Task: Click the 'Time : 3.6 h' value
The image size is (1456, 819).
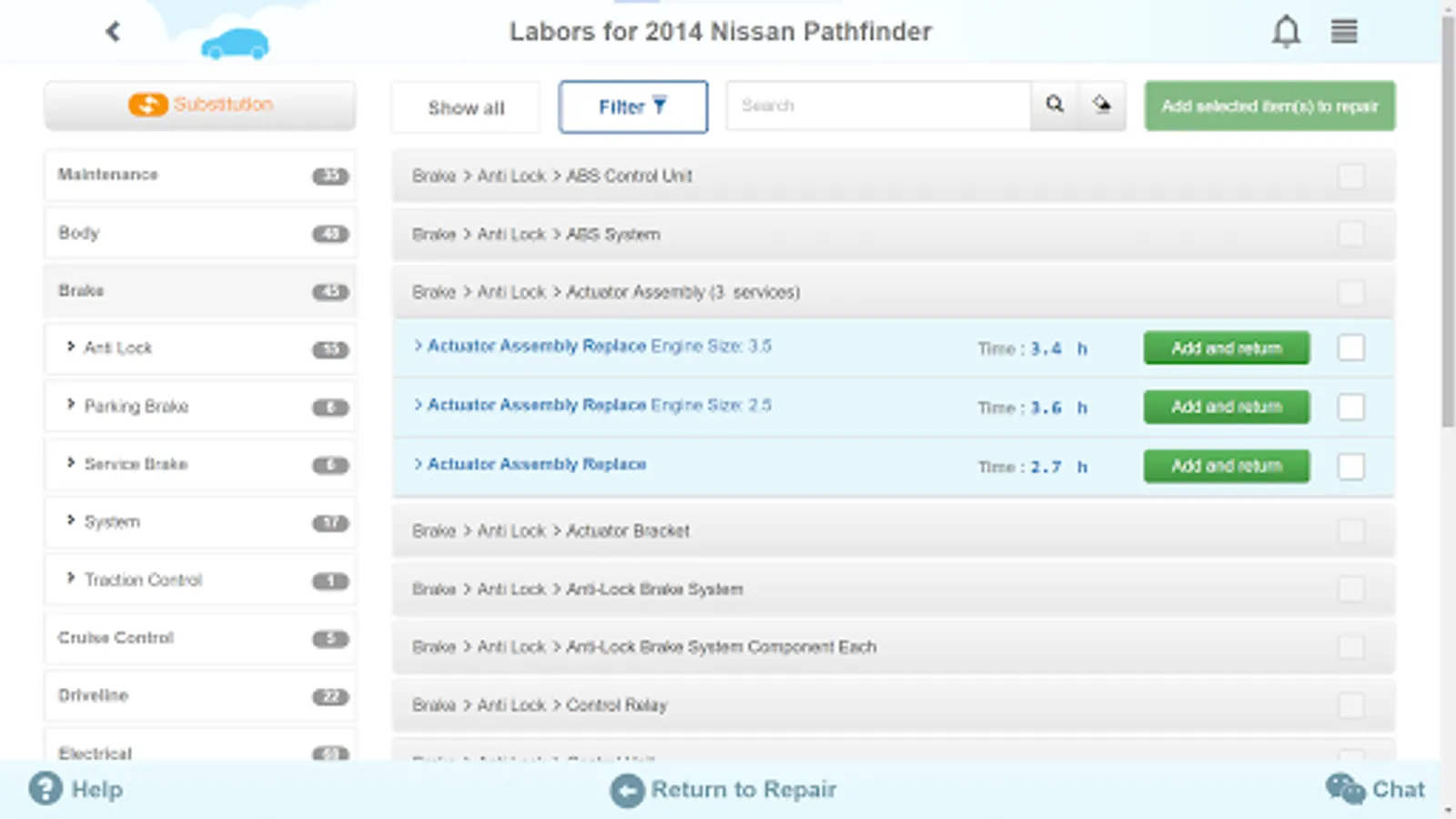Action: click(x=1033, y=408)
